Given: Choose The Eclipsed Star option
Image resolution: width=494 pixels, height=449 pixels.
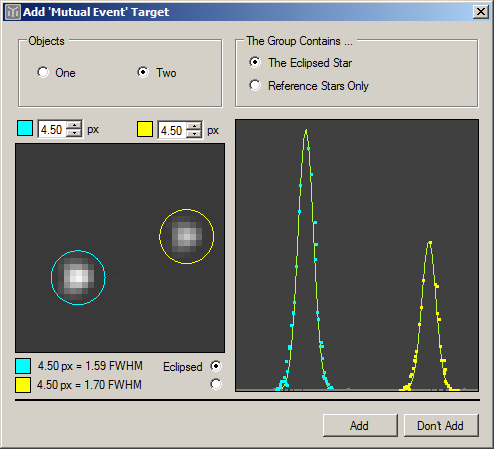Looking at the screenshot, I should click(255, 62).
